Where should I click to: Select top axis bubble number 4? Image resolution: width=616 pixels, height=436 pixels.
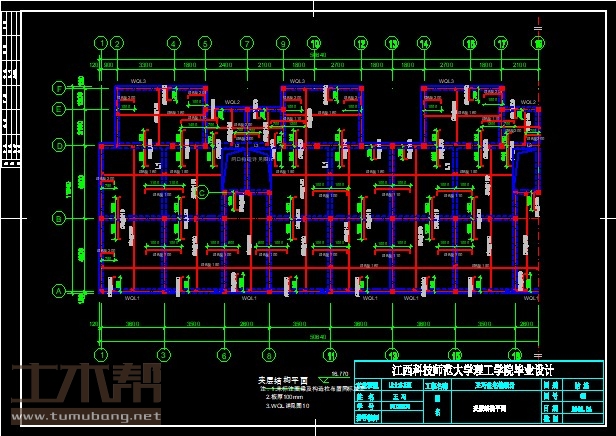pyautogui.click(x=173, y=43)
